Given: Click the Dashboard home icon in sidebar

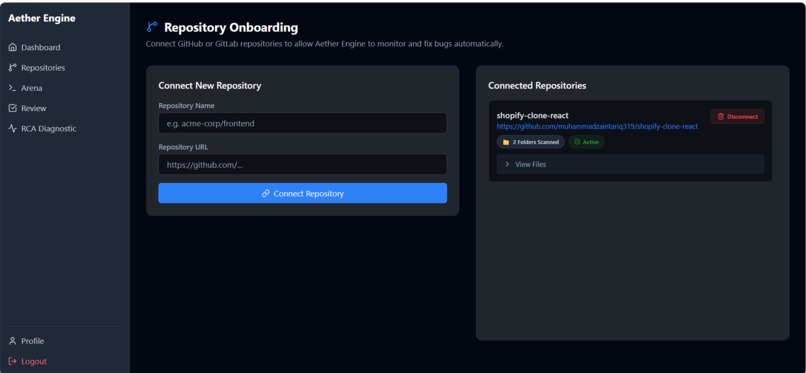Looking at the screenshot, I should tap(13, 47).
